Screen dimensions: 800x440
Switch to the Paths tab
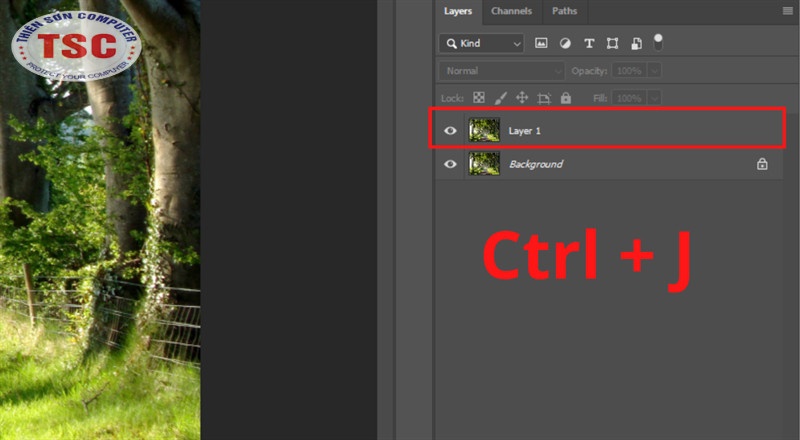tap(563, 11)
